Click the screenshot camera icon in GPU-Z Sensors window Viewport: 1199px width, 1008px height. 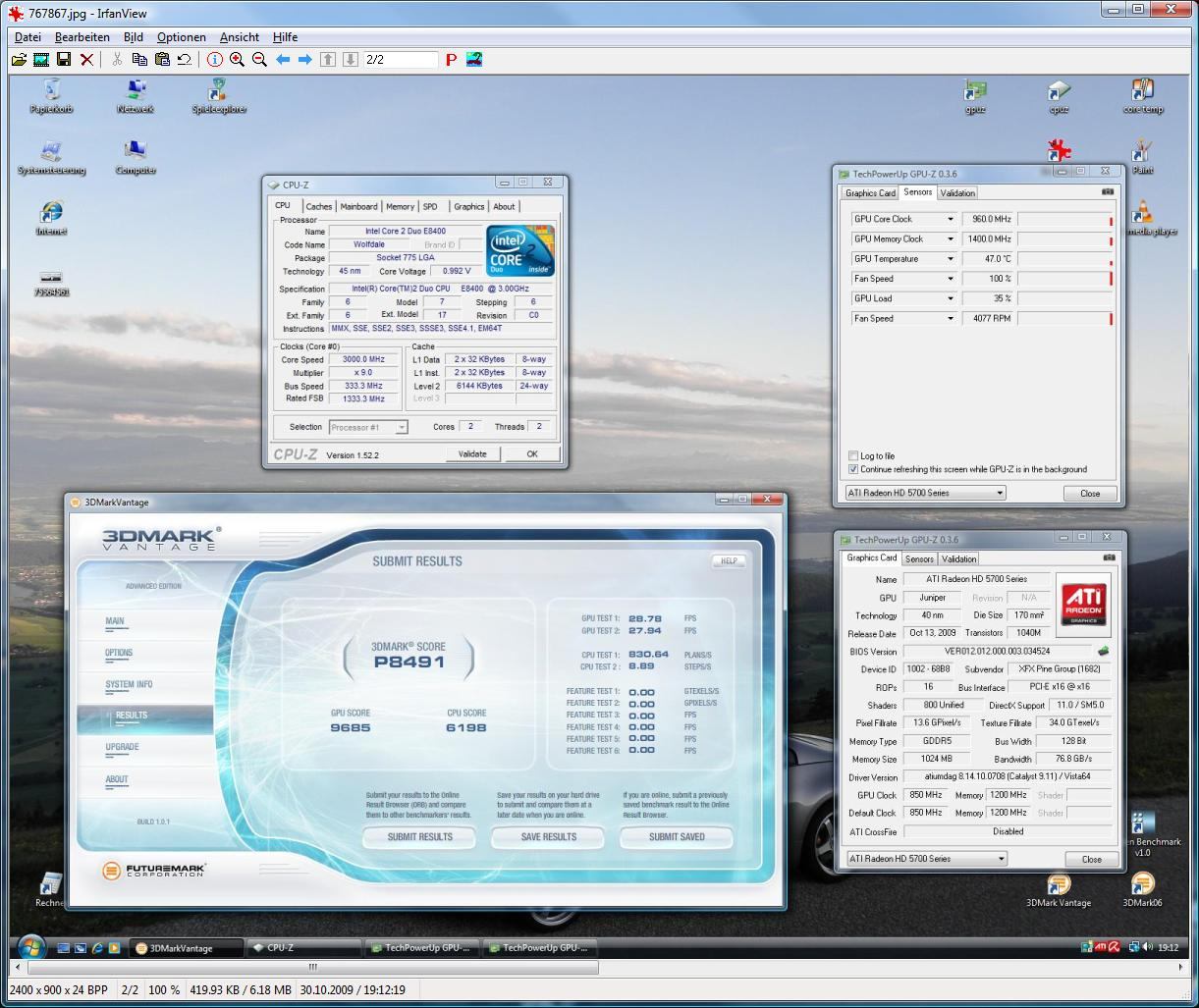[1108, 192]
